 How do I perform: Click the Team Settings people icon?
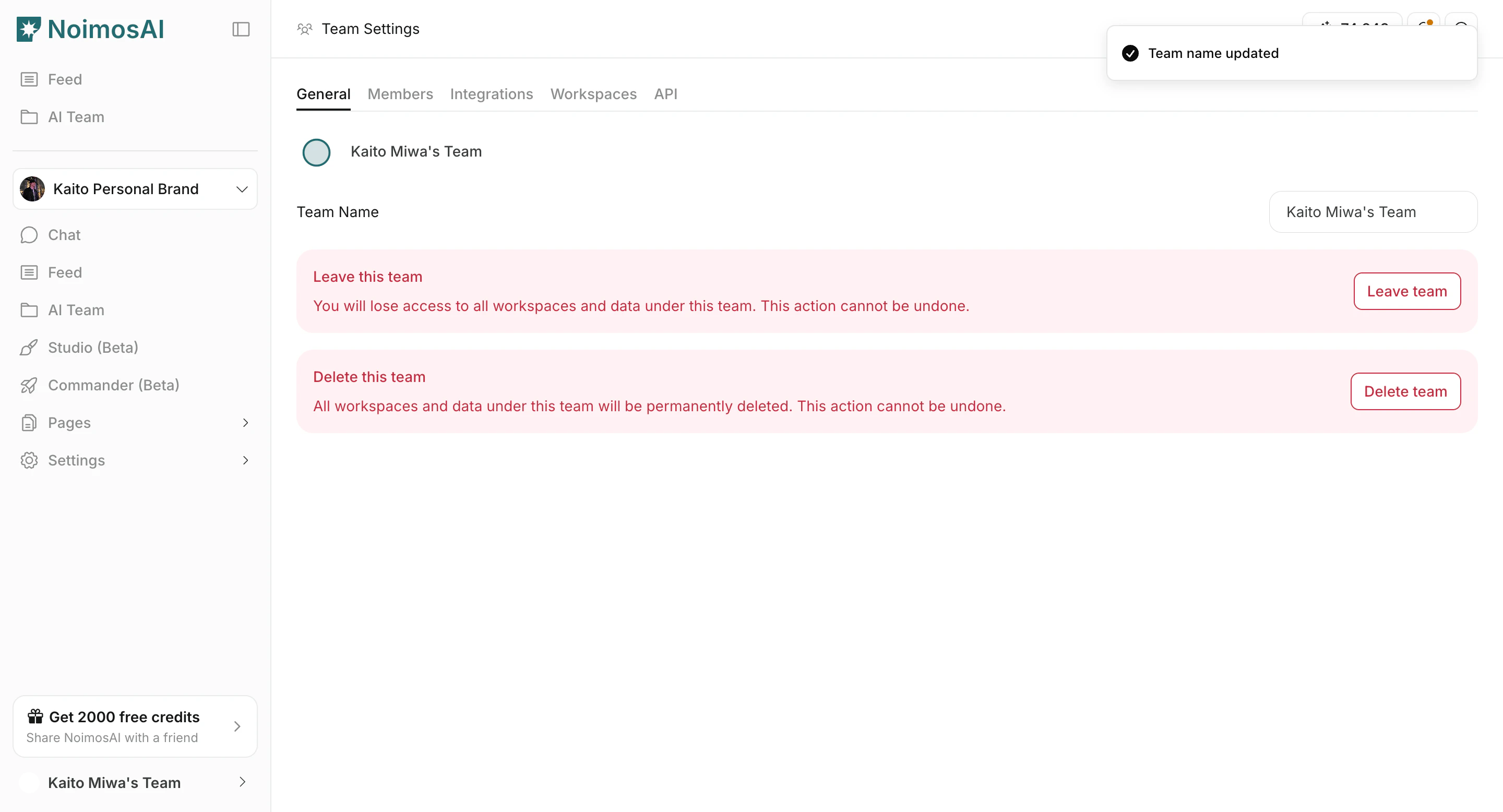coord(305,29)
